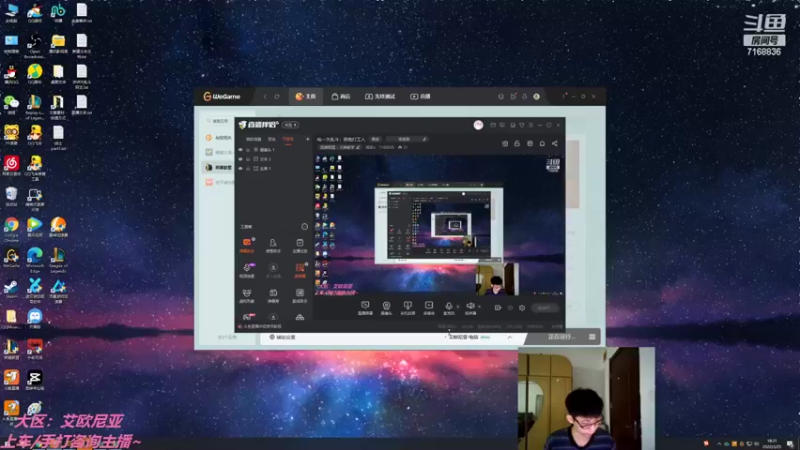Click WeGame sidebar search field
800x450 pixels.
(x=220, y=121)
